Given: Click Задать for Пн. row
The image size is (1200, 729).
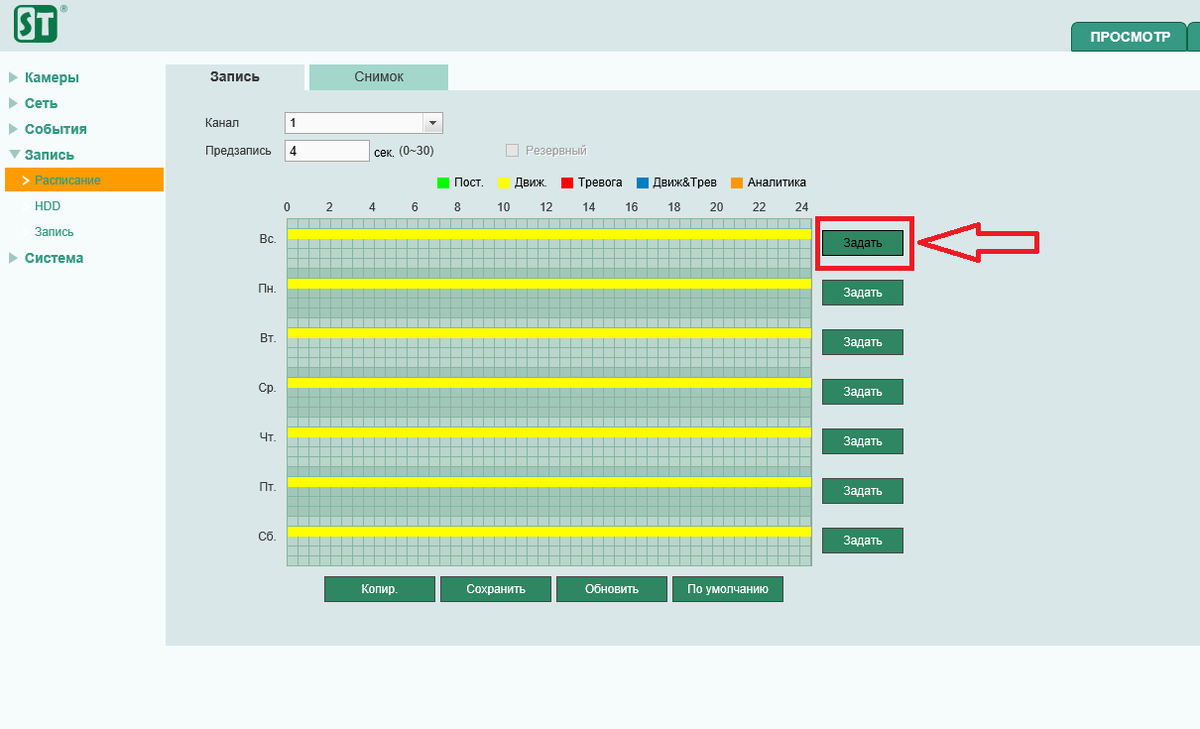Looking at the screenshot, I should 862,292.
